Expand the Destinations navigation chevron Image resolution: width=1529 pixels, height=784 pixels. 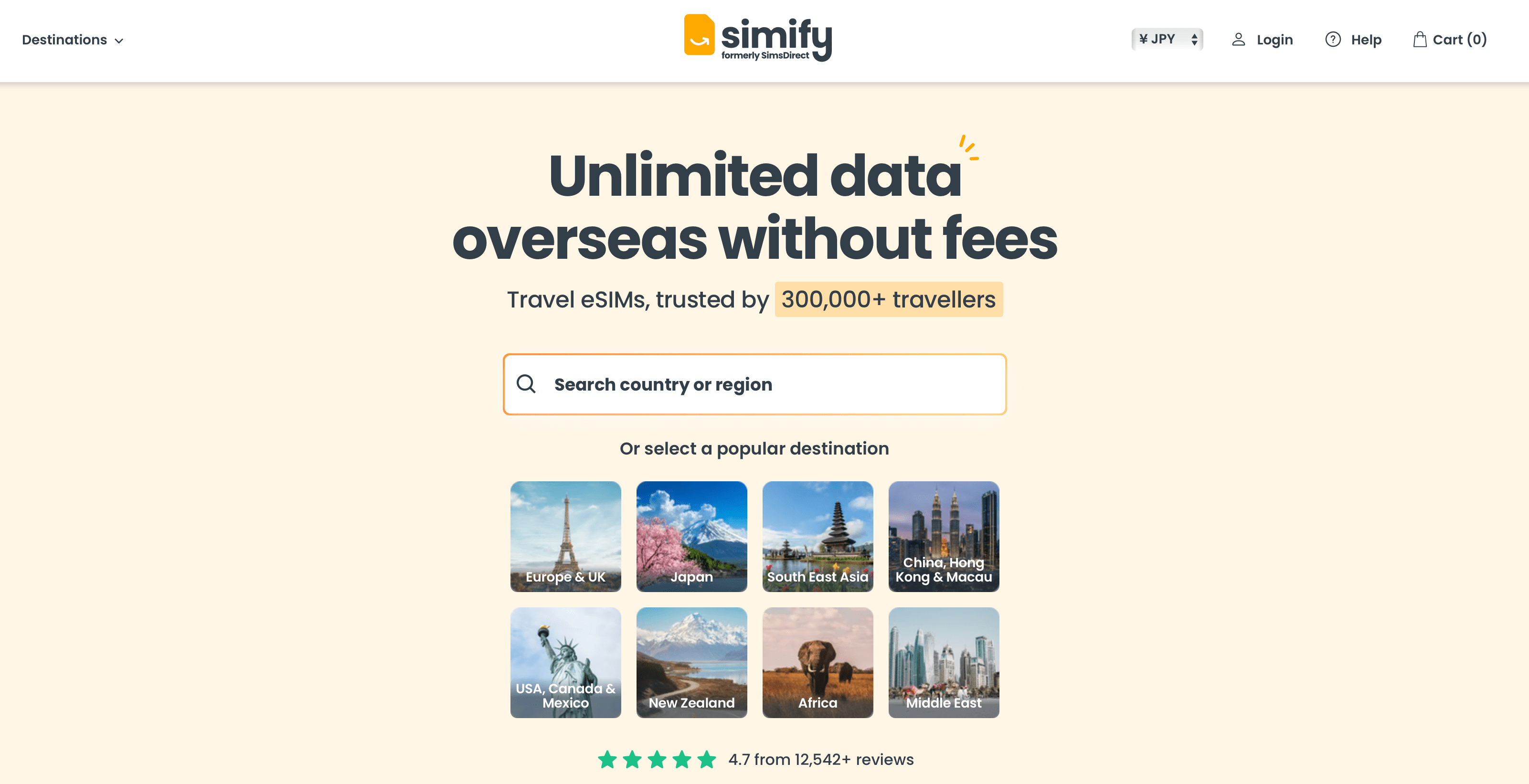(x=120, y=40)
